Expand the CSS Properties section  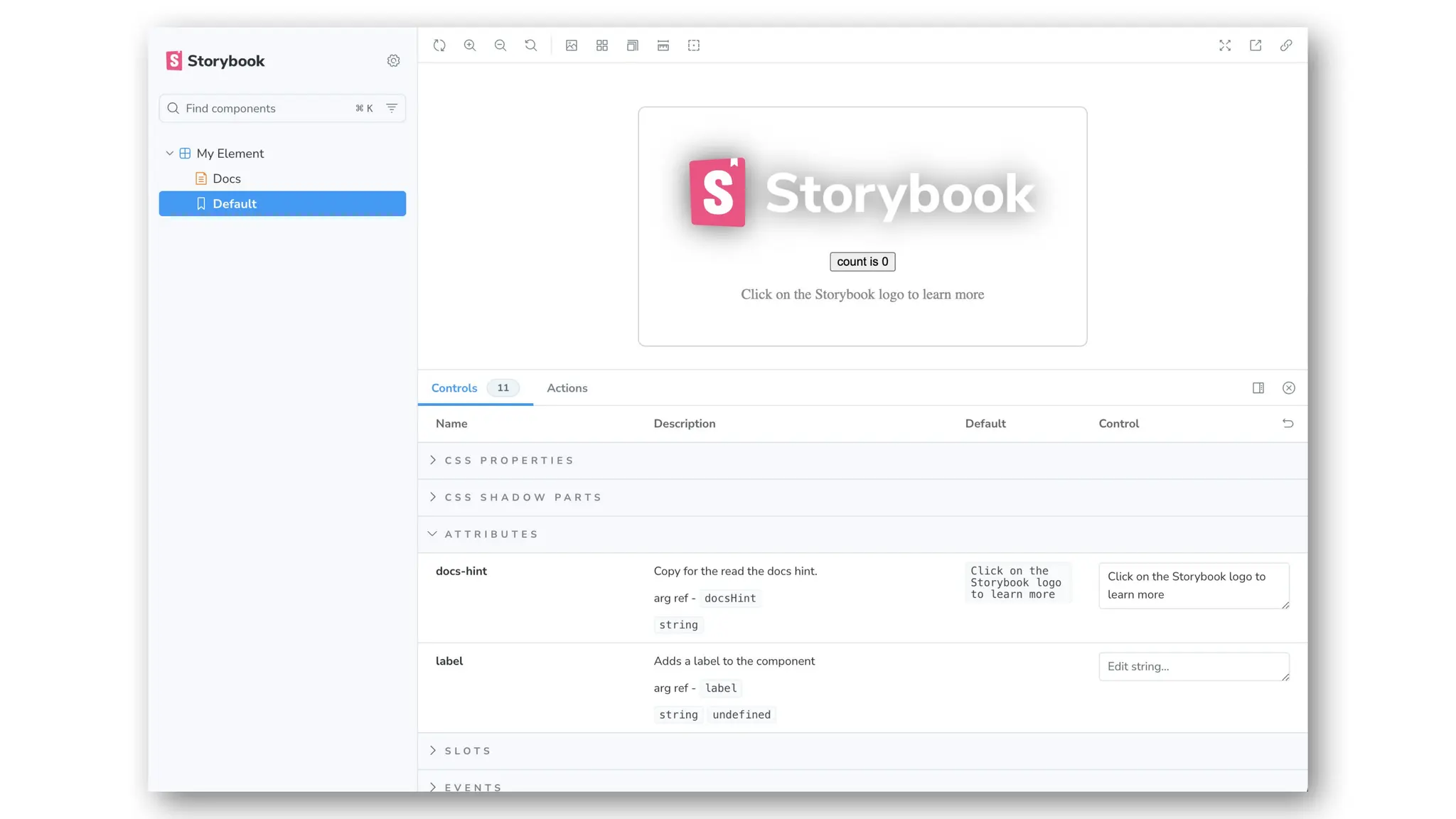coord(509,461)
